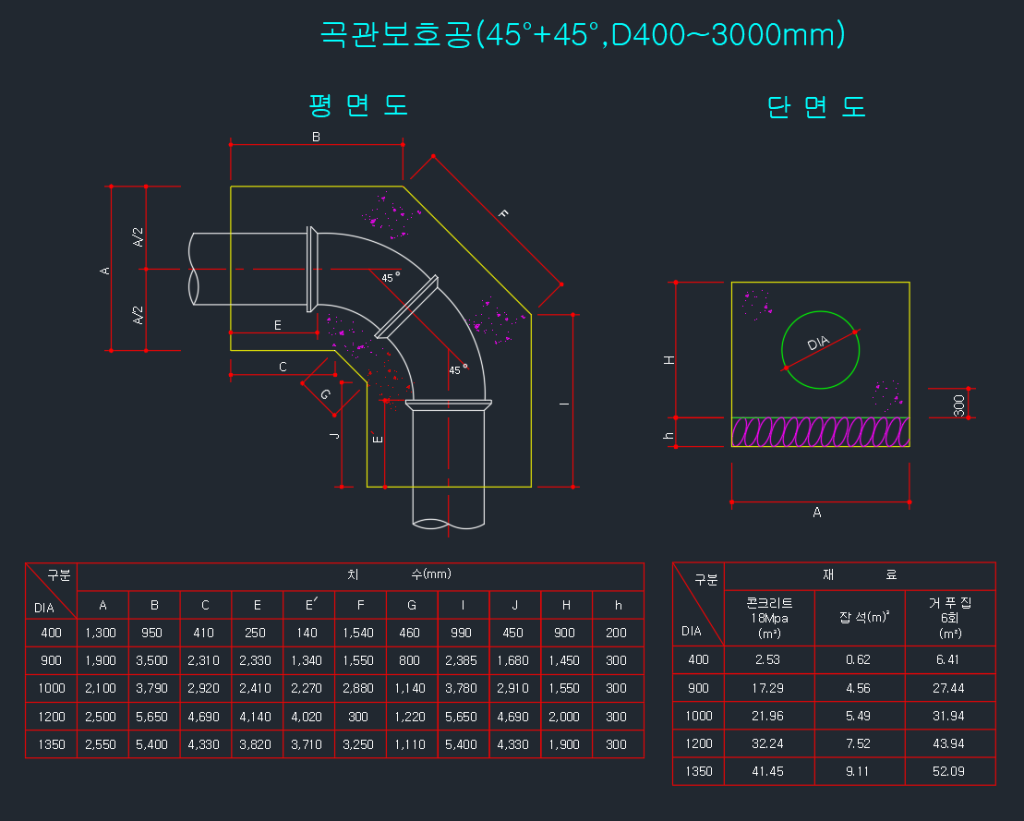
Task: Click the concrete value 17.29 cell
Action: 769,689
